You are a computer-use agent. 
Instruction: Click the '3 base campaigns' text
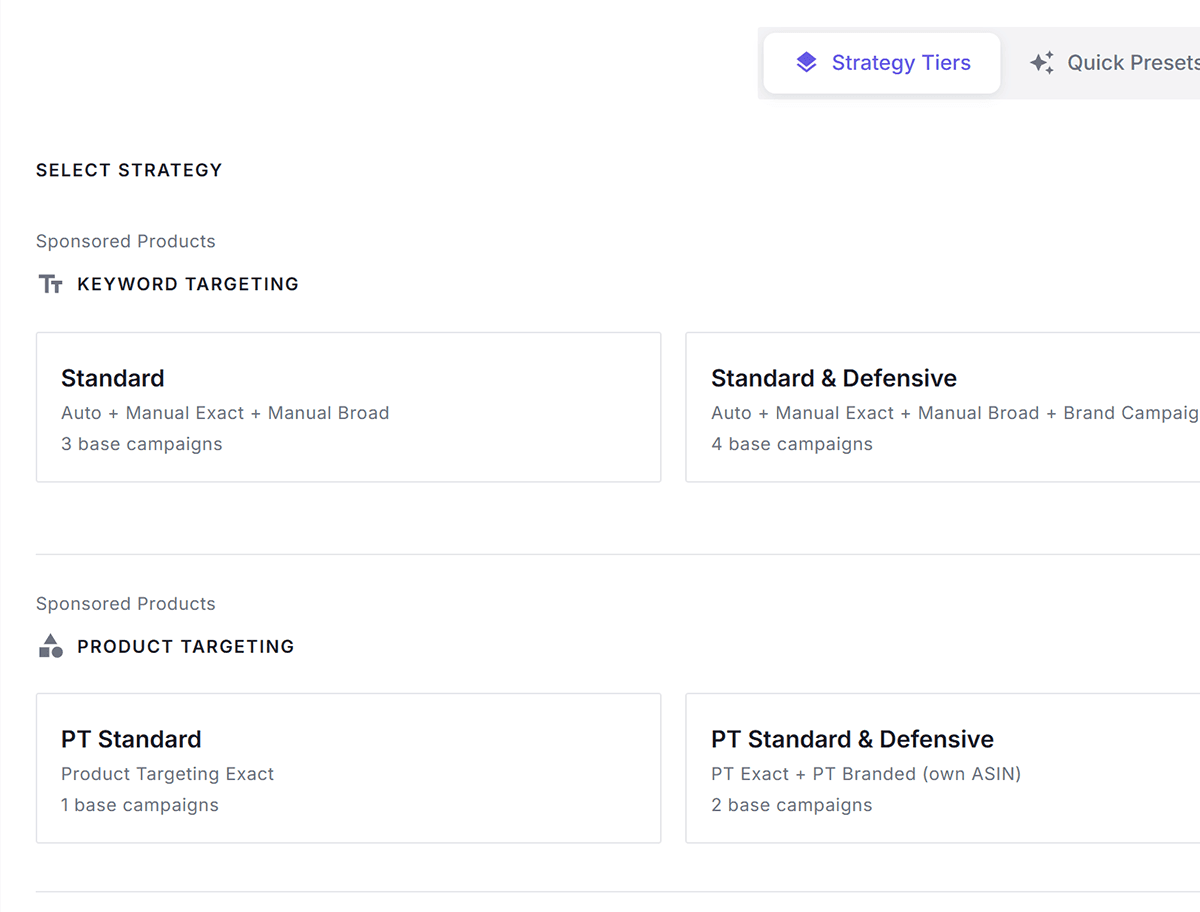coord(141,444)
